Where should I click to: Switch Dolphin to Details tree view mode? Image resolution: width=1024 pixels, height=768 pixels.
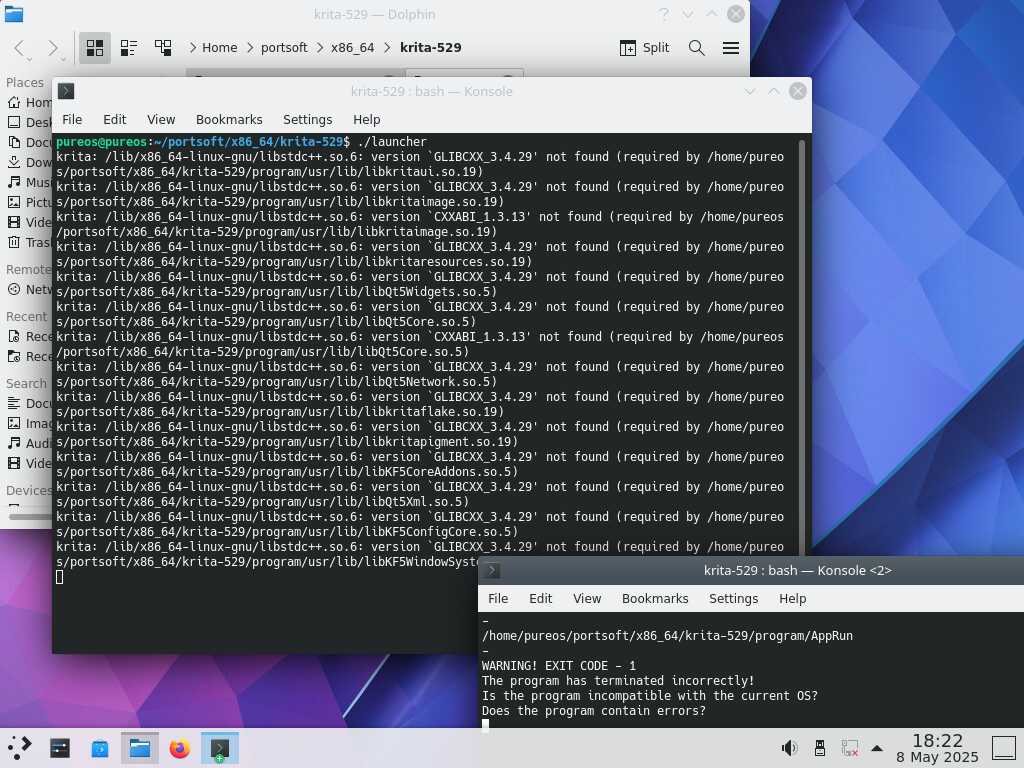(x=163, y=48)
